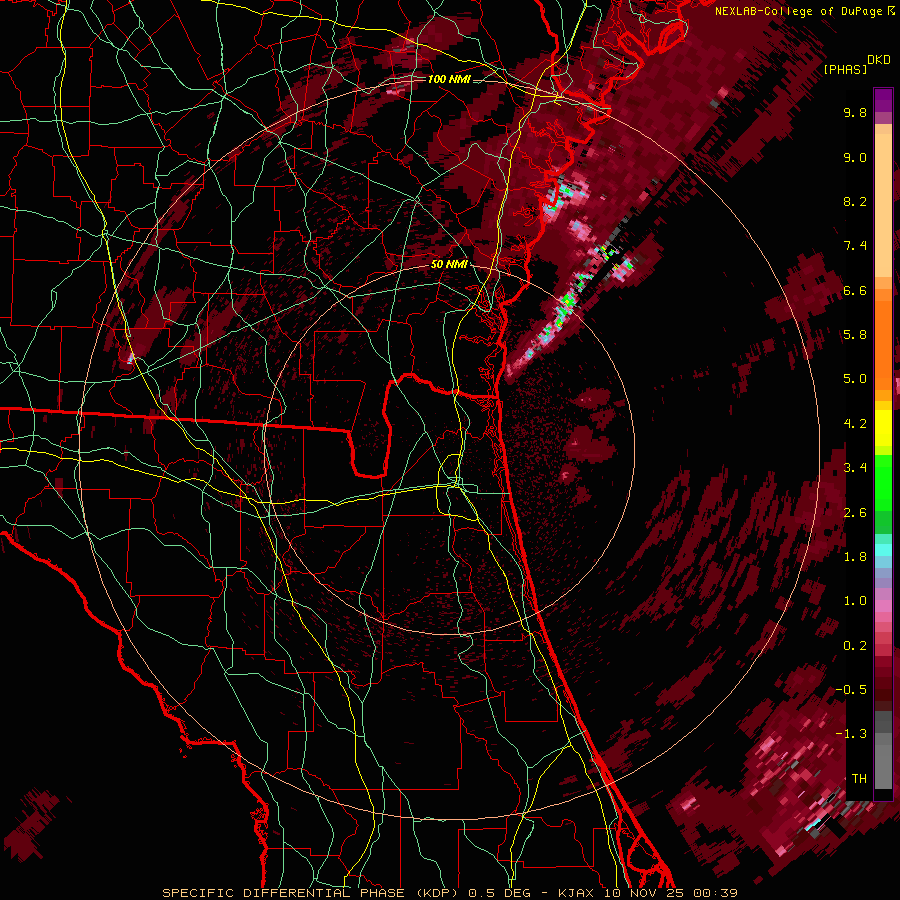Click the -0.5 value on color scale

coord(851,690)
